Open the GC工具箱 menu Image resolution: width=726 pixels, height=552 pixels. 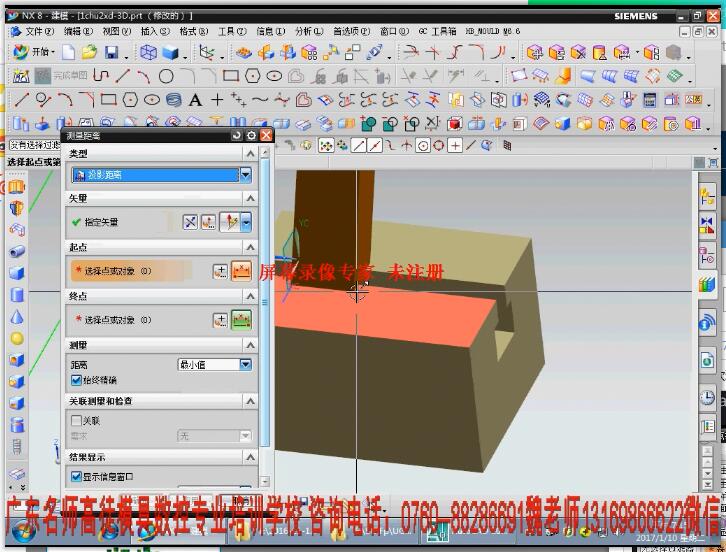(x=437, y=31)
